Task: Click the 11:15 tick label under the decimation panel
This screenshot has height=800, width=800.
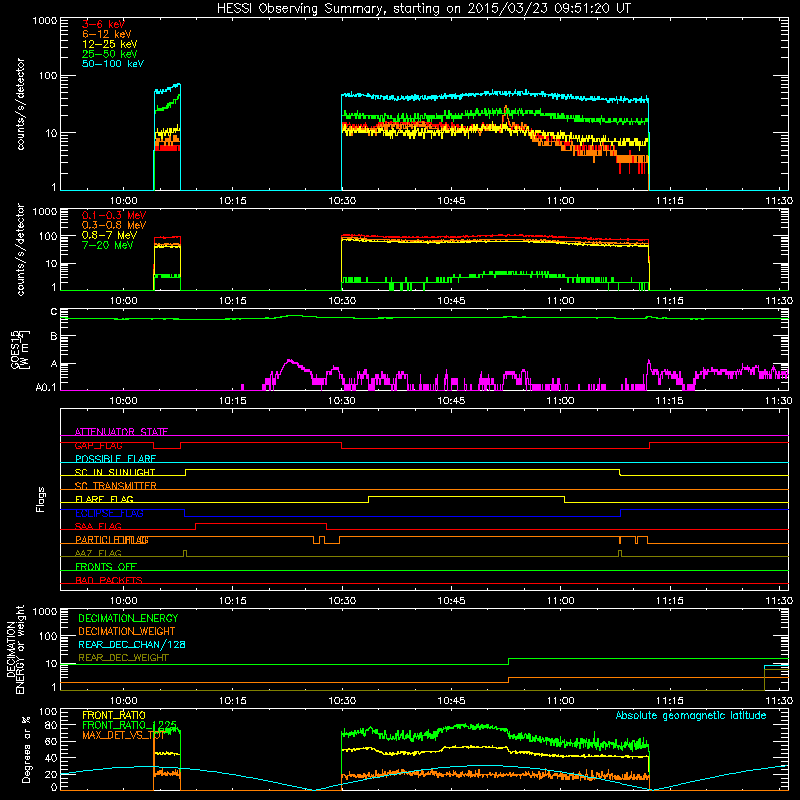Action: click(x=669, y=701)
